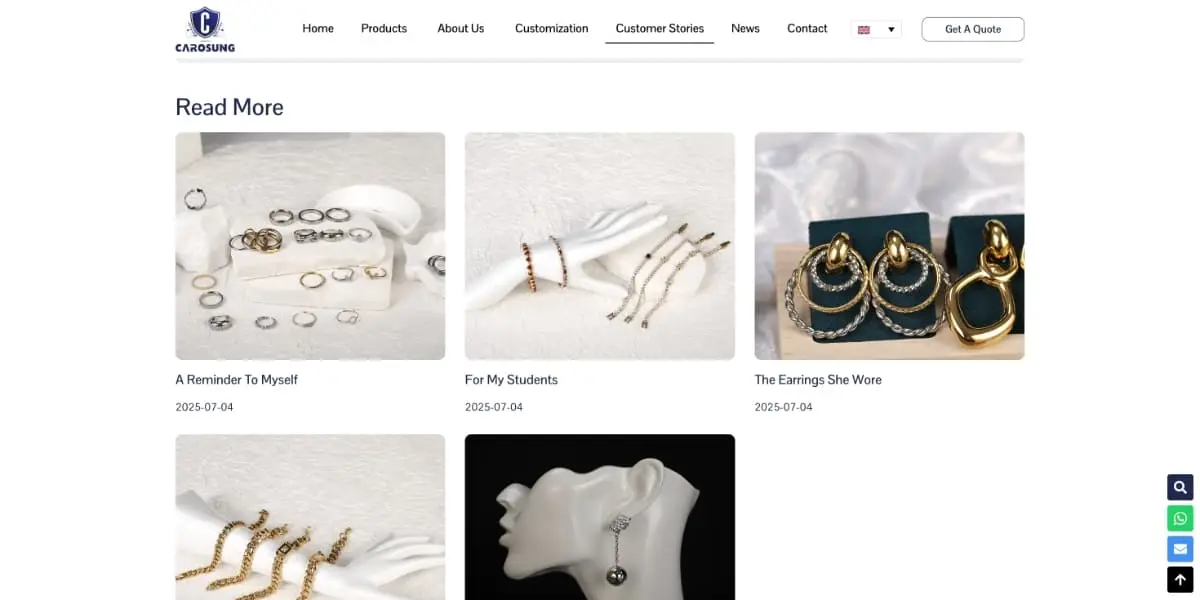Navigate to the News page
This screenshot has height=600, width=1200.
(x=745, y=28)
